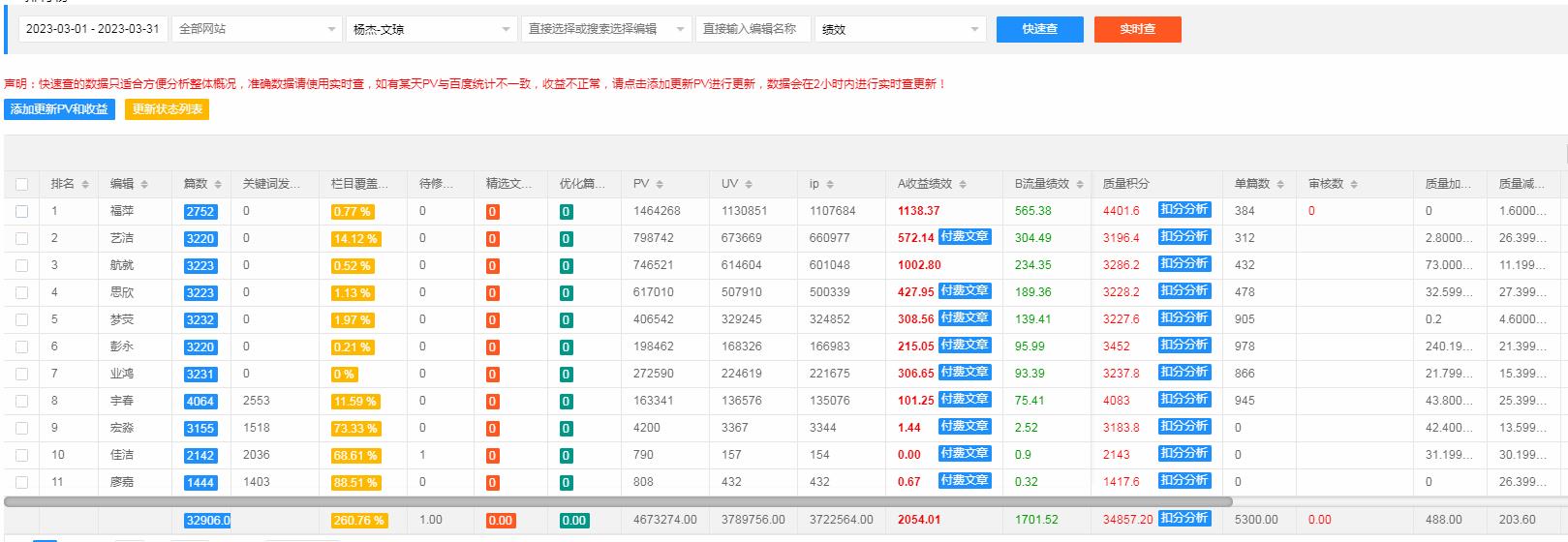Check the row checkbox for 思欣
This screenshot has height=542, width=1568.
(x=22, y=292)
